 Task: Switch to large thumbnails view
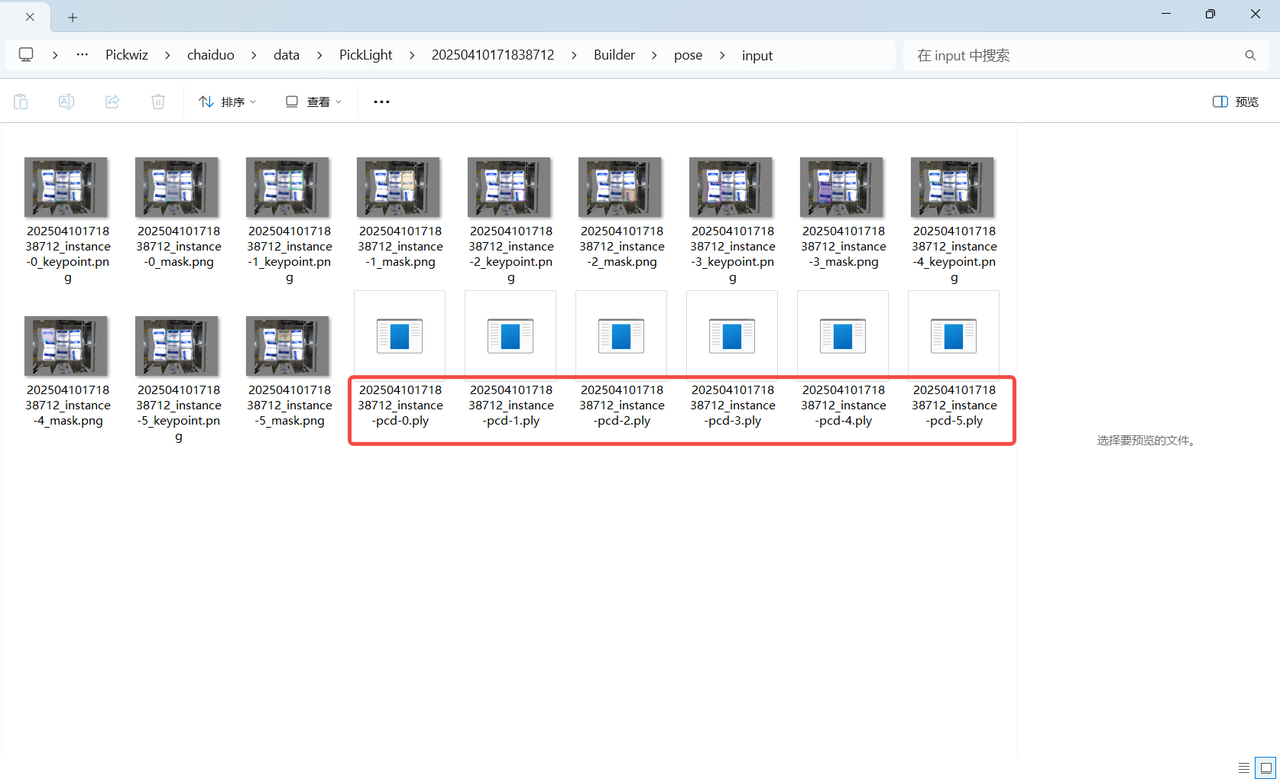click(1265, 768)
